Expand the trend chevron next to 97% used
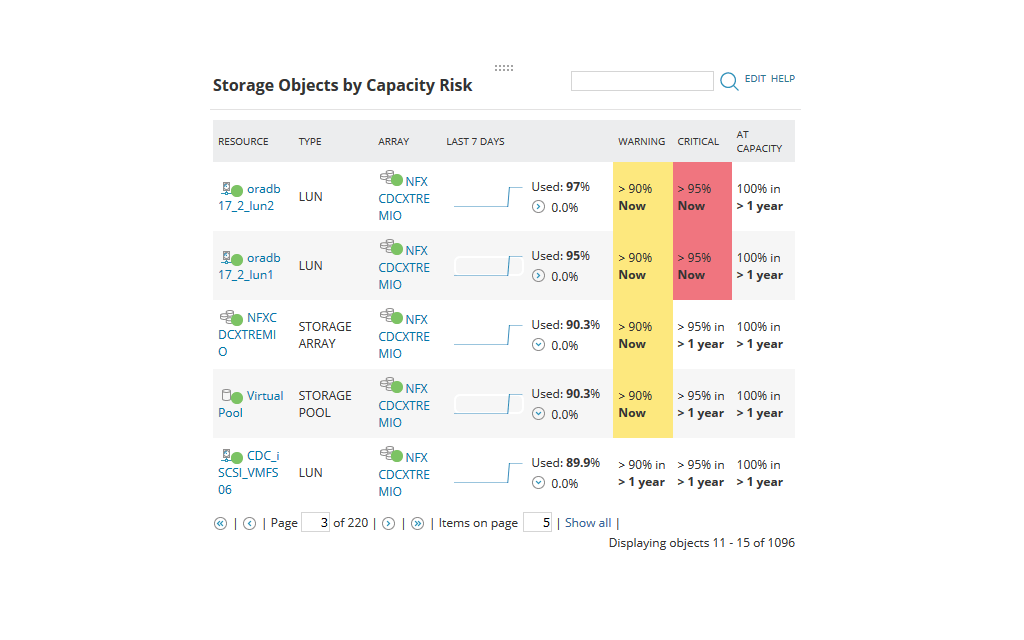This screenshot has height=640, width=1024. click(x=537, y=207)
